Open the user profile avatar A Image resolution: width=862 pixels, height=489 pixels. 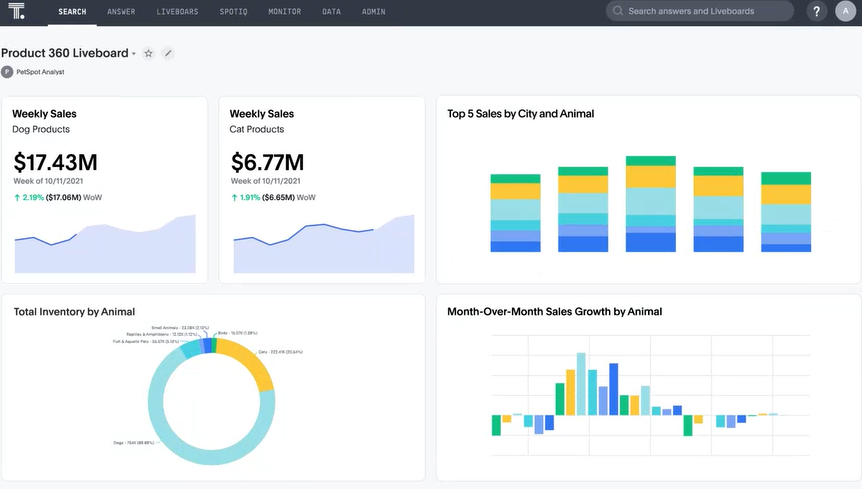pos(846,12)
